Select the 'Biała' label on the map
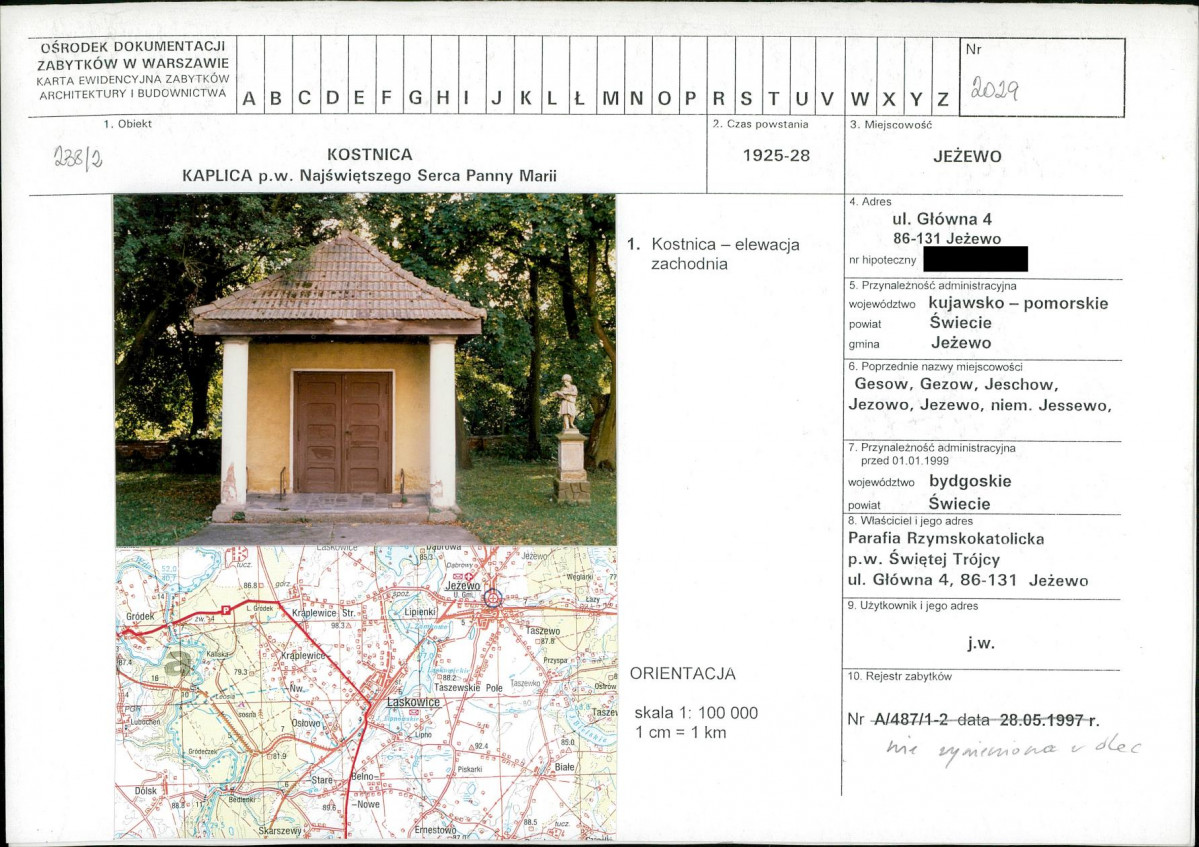The height and width of the screenshot is (847, 1199). [564, 767]
